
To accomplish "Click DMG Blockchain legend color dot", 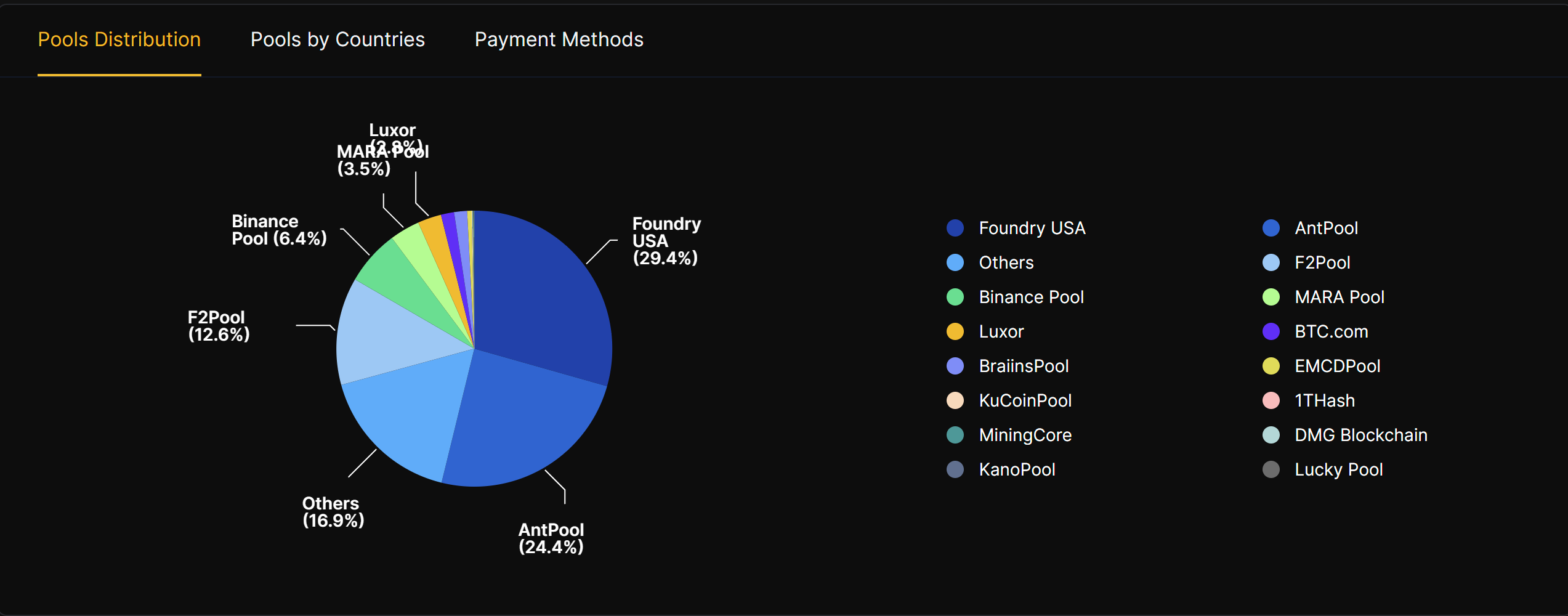I will point(1271,435).
